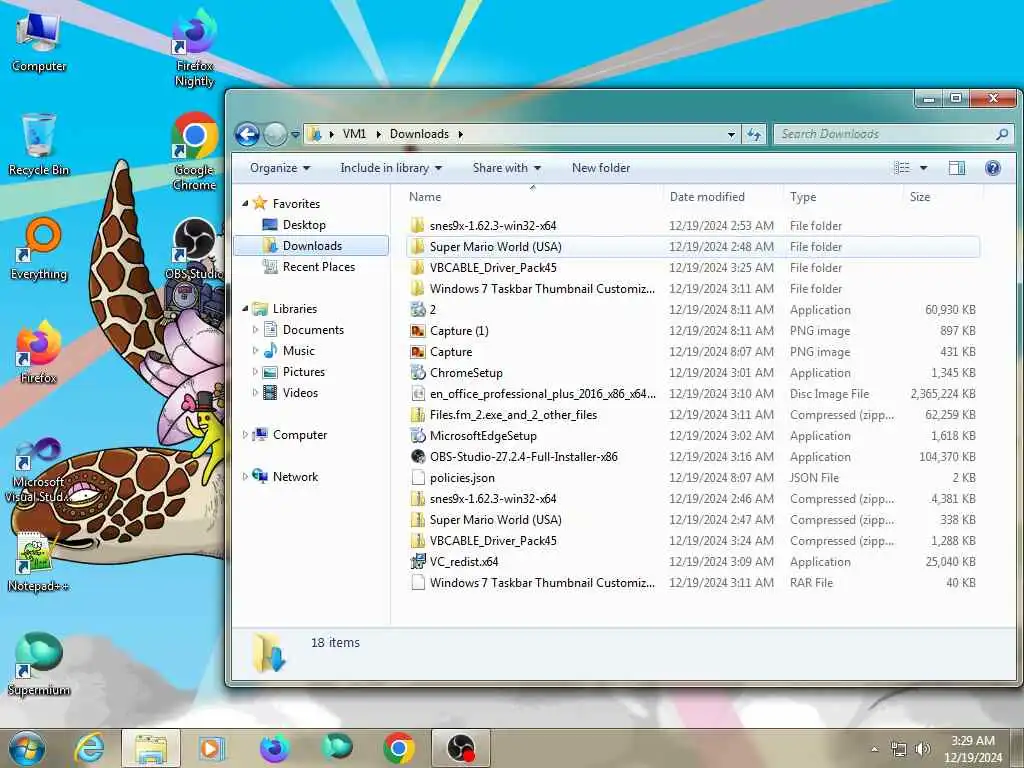Click the OBS recording icon in taskbar
The image size is (1024, 768).
click(461, 748)
